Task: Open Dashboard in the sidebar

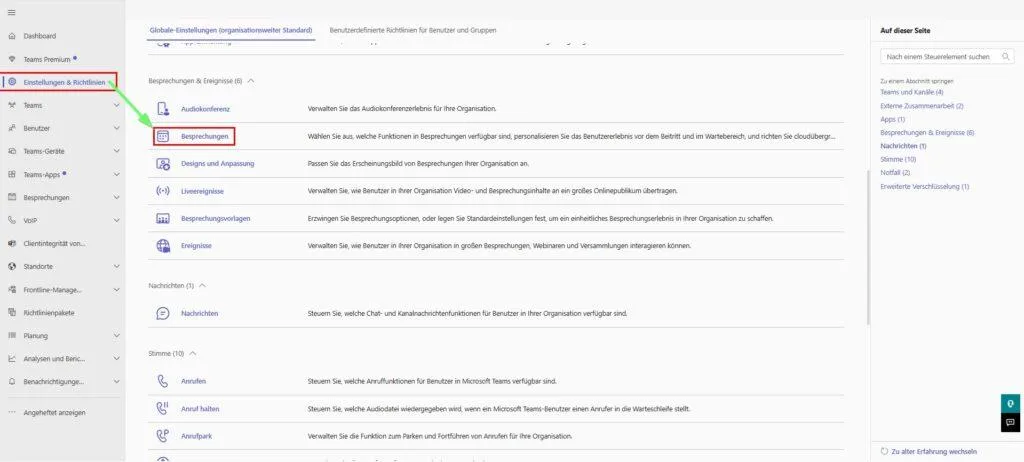Action: (40, 36)
